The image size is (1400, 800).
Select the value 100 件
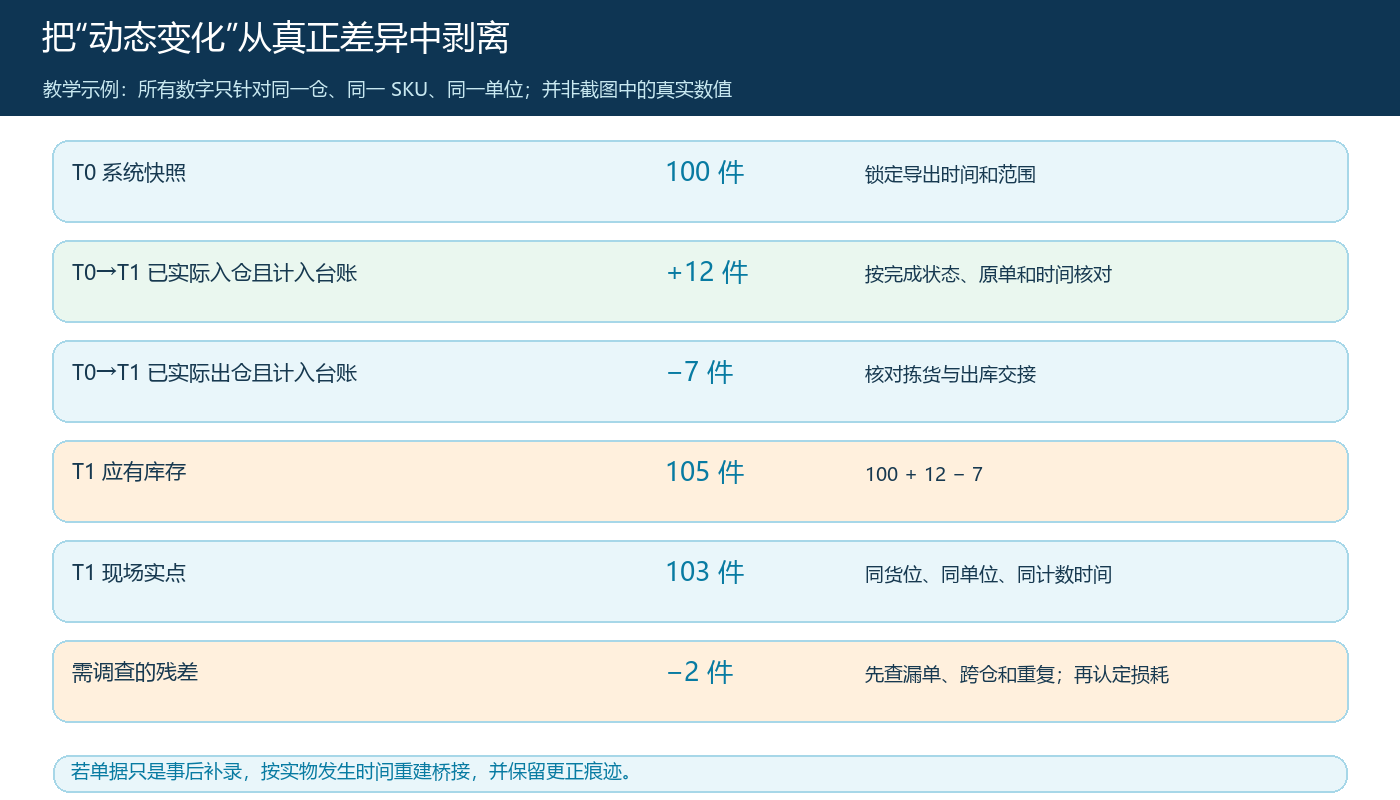point(705,172)
